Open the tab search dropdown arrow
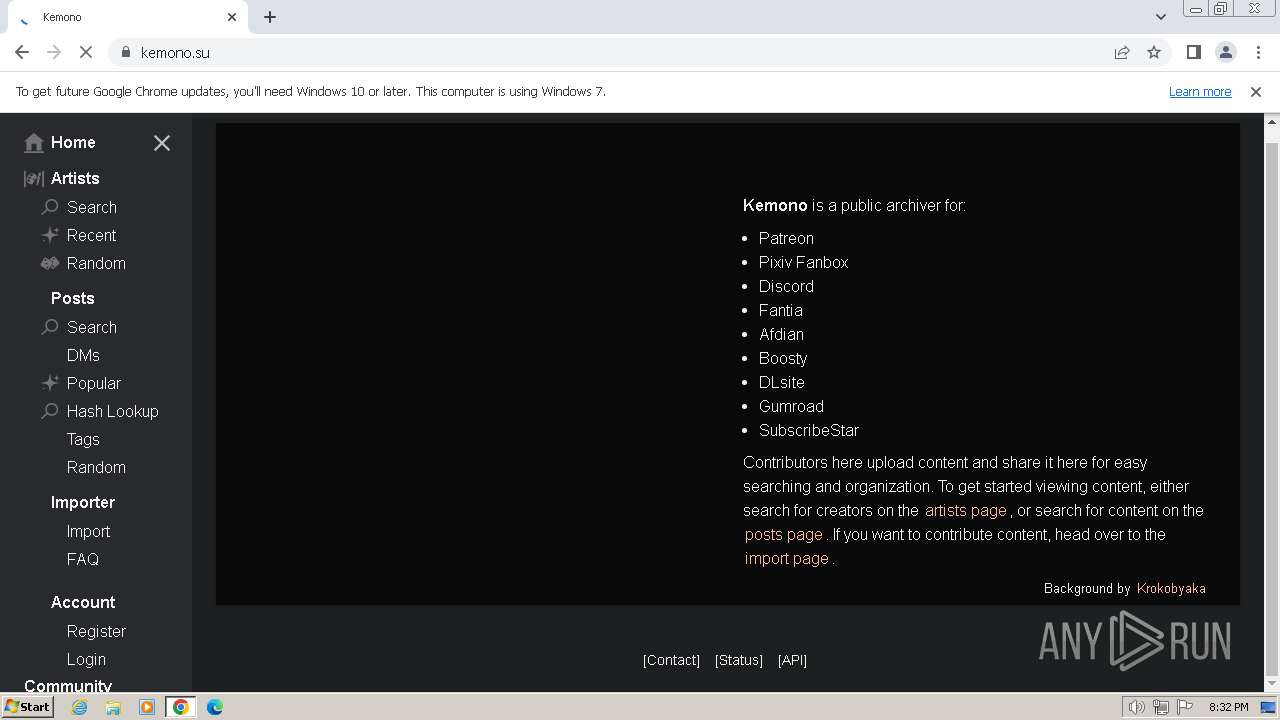The height and width of the screenshot is (720, 1280). [1161, 17]
